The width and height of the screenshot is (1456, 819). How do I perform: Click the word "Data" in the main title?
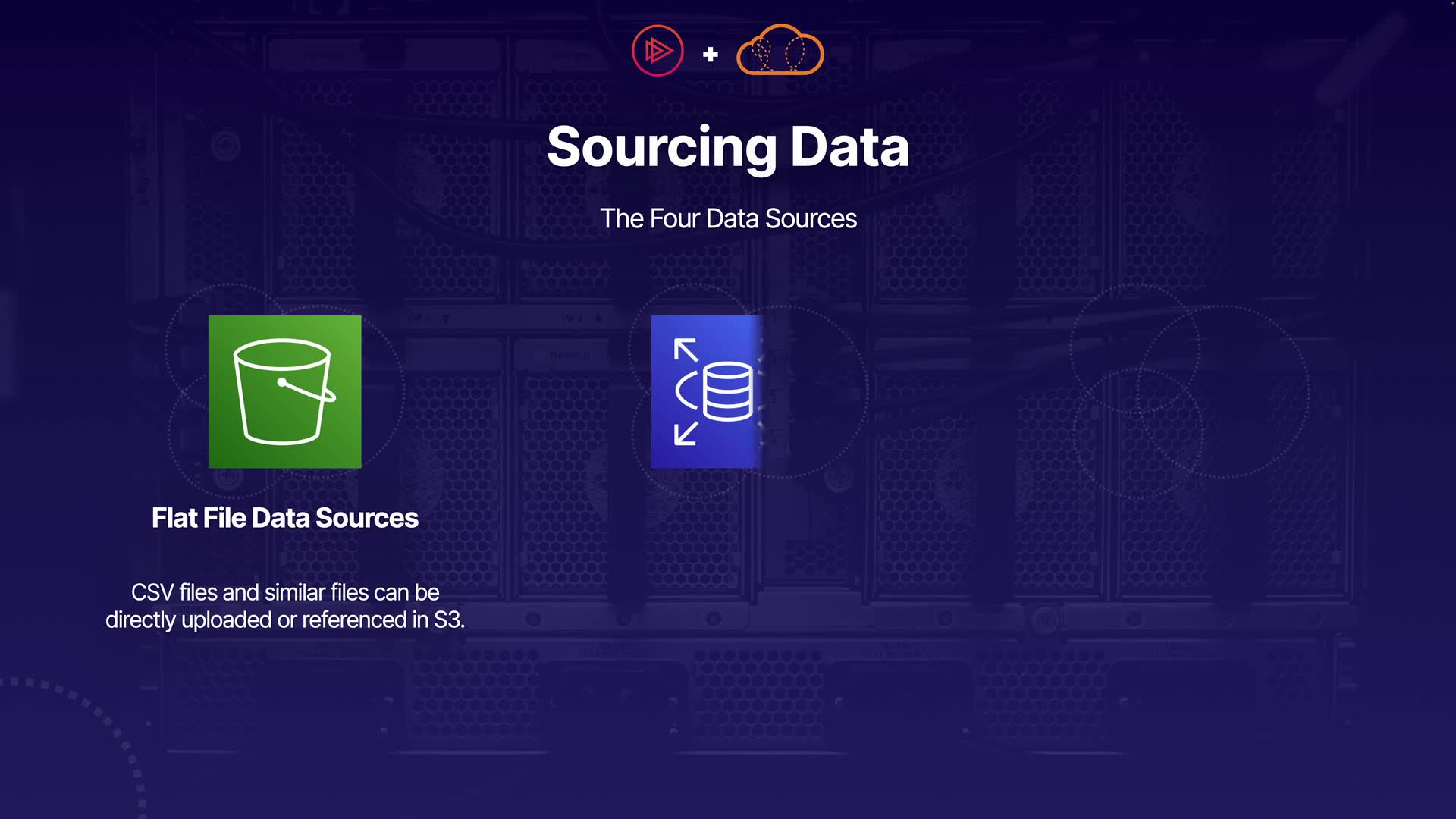pyautogui.click(x=849, y=147)
